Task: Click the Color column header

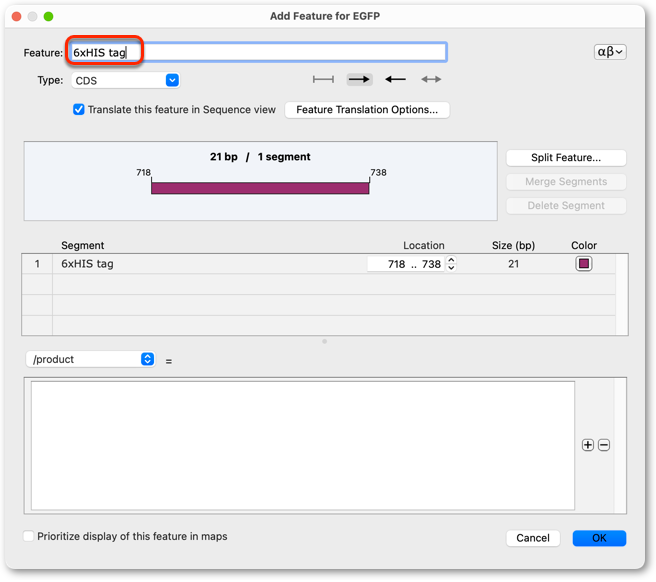Action: (584, 245)
